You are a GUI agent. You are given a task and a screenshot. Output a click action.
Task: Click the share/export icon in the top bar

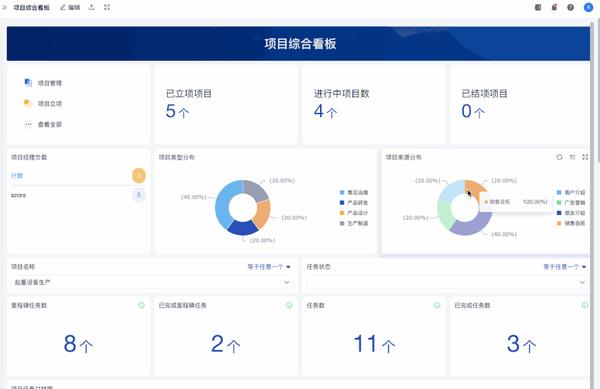91,7
